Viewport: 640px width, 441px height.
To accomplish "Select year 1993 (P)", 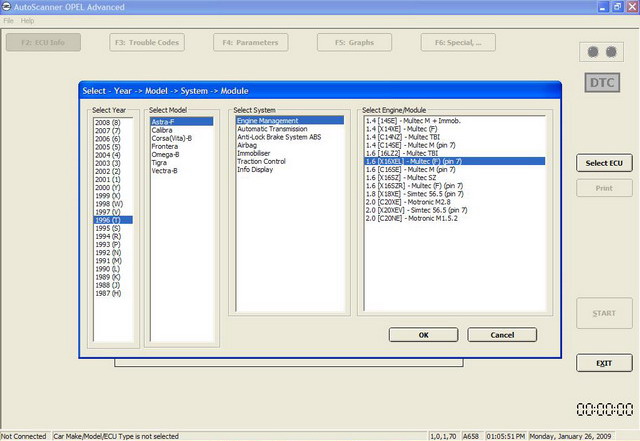I will pyautogui.click(x=113, y=245).
